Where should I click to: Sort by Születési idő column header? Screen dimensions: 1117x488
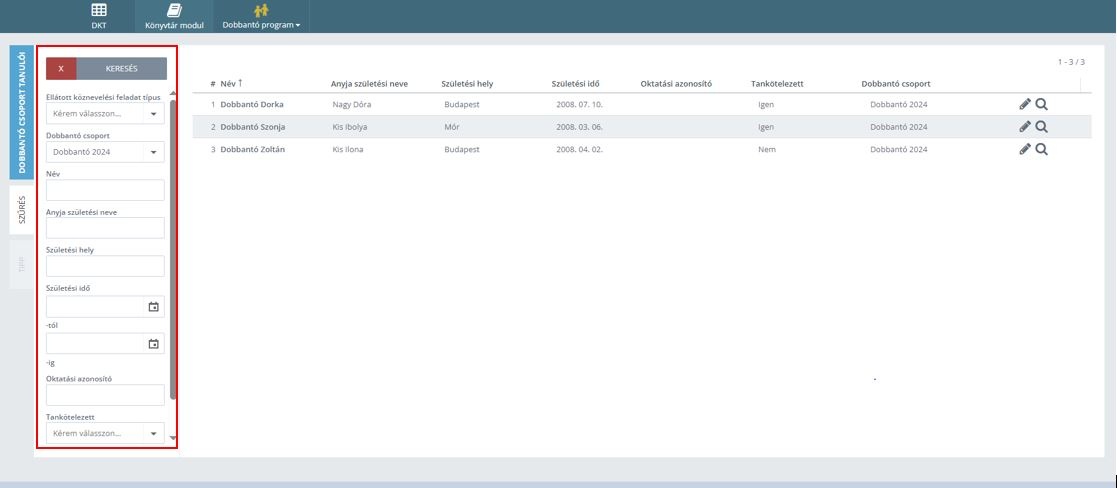575,84
